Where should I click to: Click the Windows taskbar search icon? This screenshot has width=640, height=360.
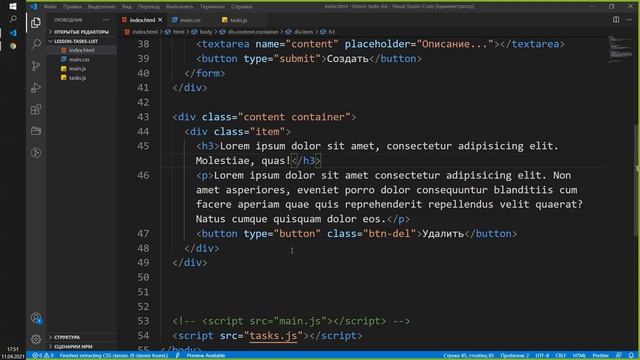(x=13, y=19)
